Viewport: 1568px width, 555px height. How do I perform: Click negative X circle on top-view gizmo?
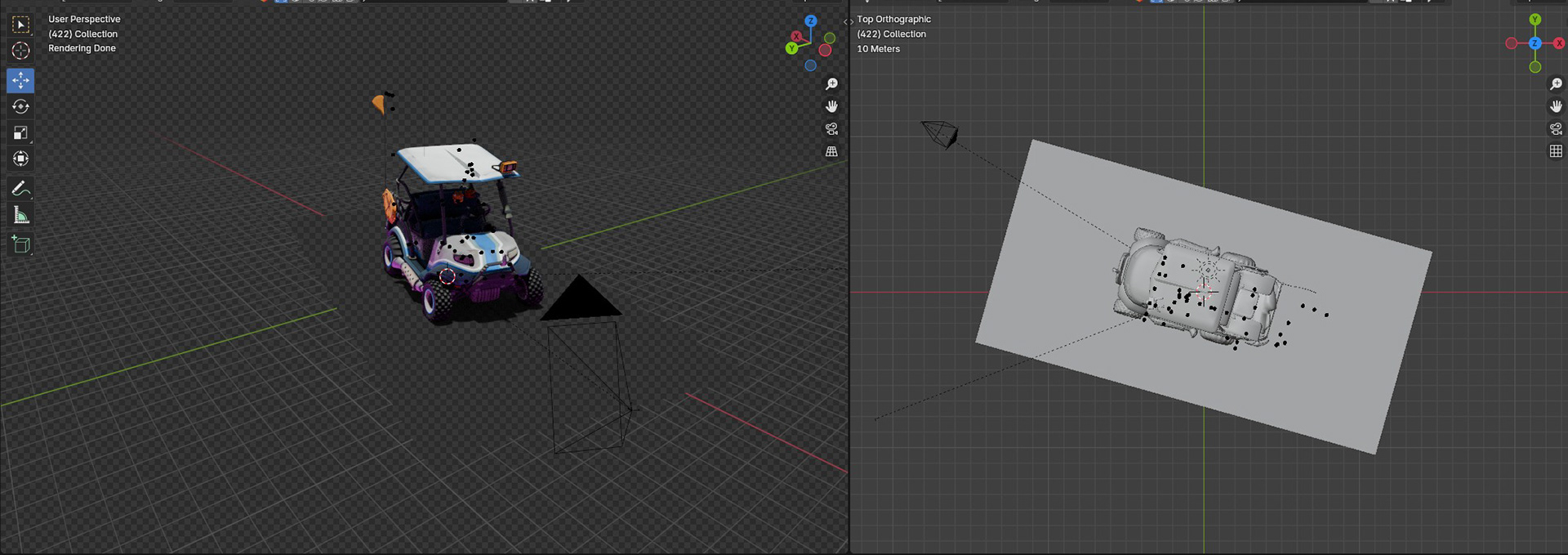[x=1512, y=43]
